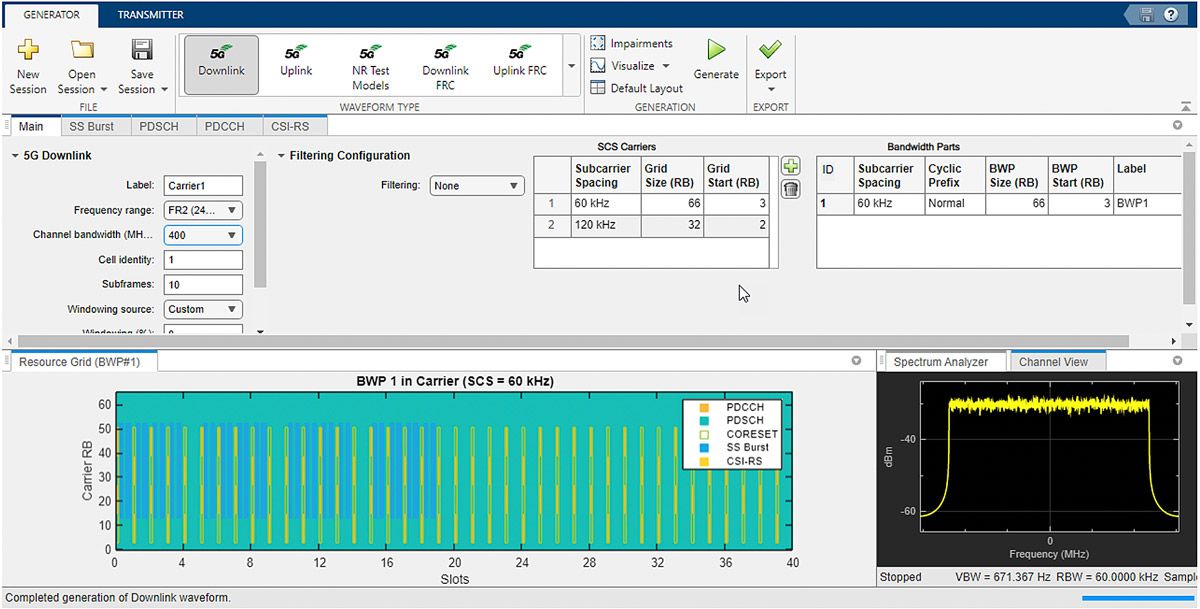Select the 5G Uplink waveform type
Viewport: 1200px width, 609px height.
(295, 62)
